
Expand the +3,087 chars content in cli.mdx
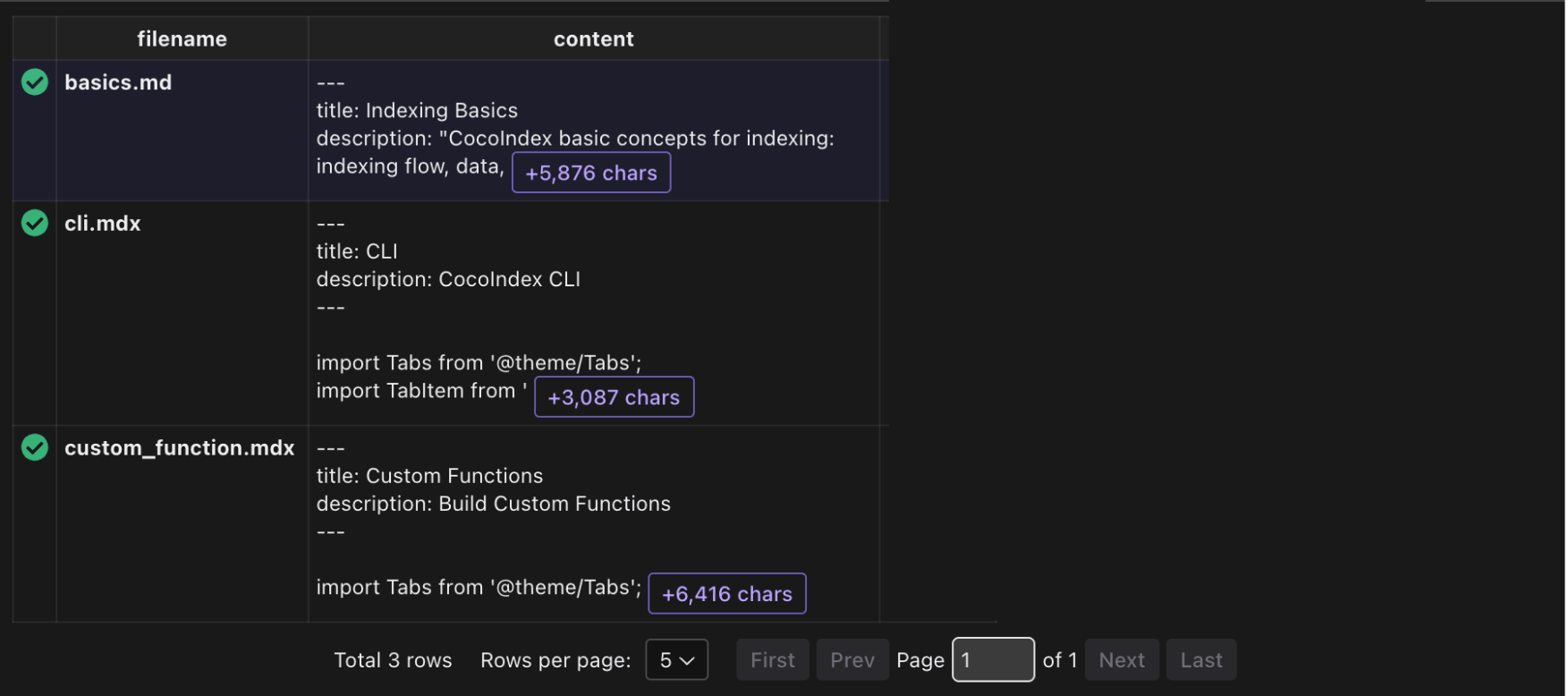click(614, 396)
